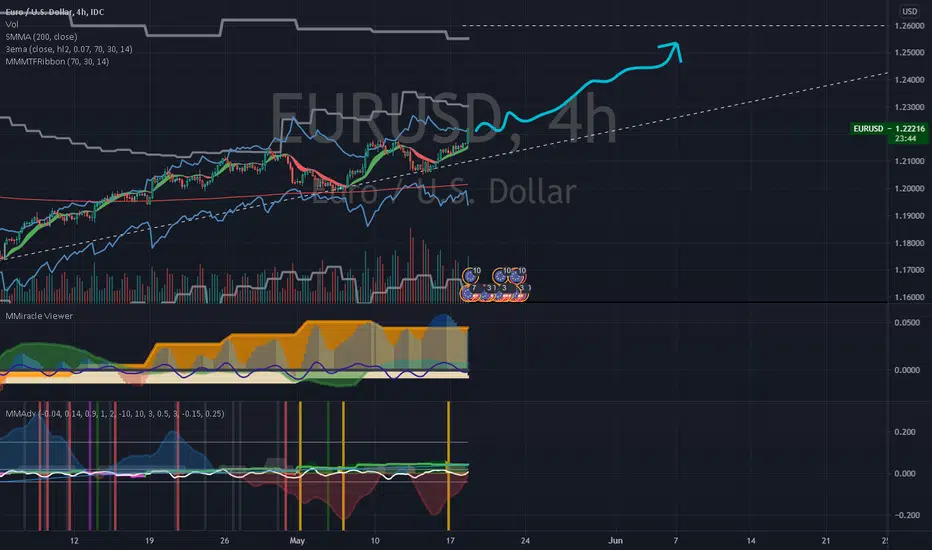Screen dimensions: 932x550
Task: Click the 1.17000 price axis label
Action: point(909,270)
